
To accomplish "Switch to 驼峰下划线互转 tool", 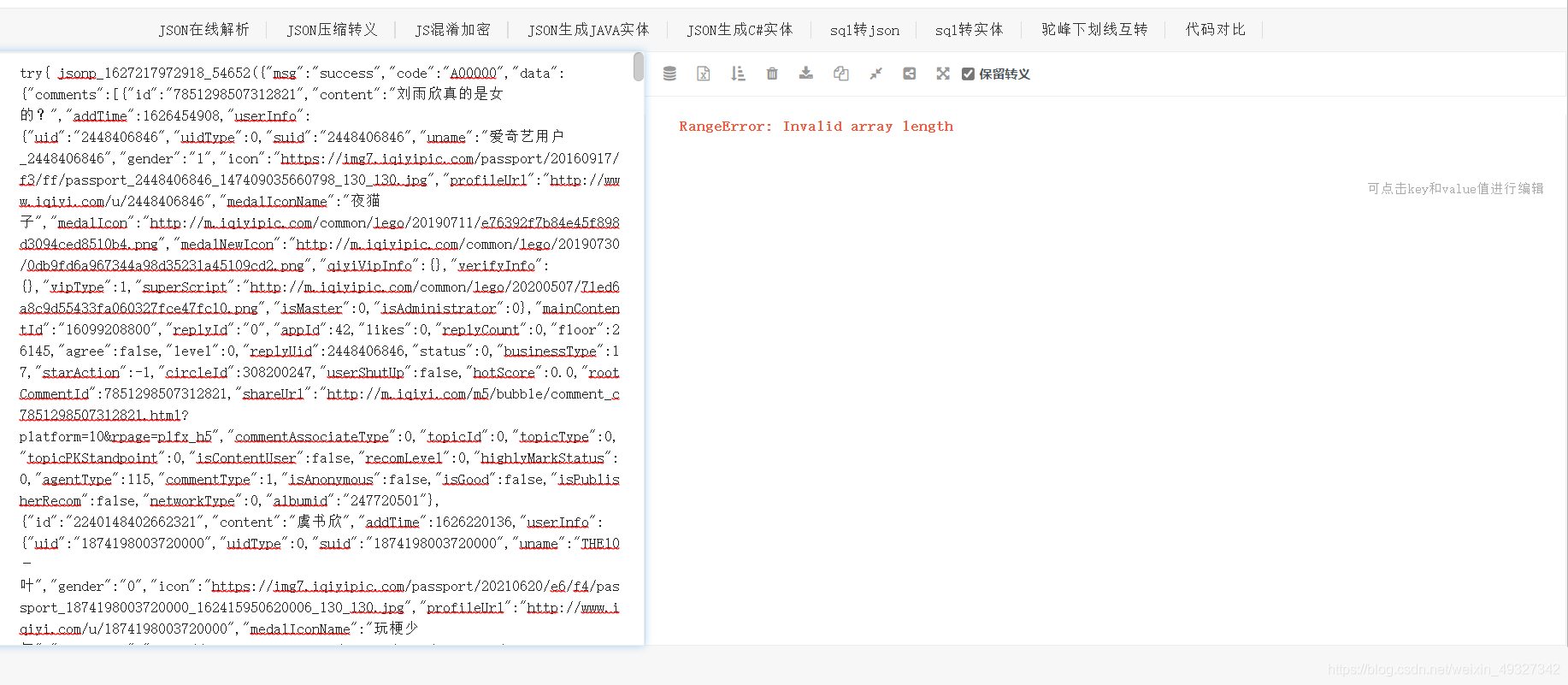I will point(1094,30).
